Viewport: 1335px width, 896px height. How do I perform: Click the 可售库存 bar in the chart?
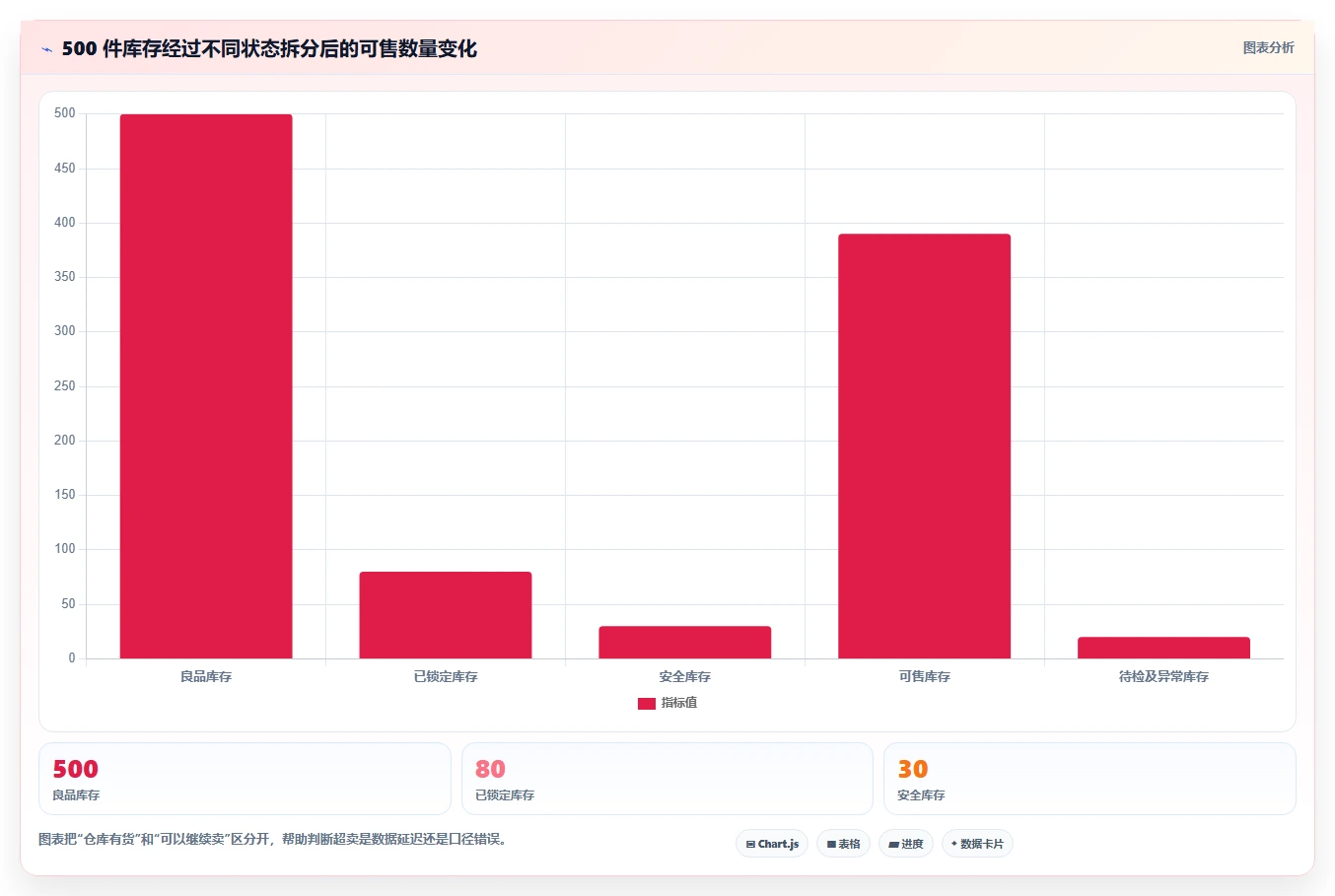925,447
